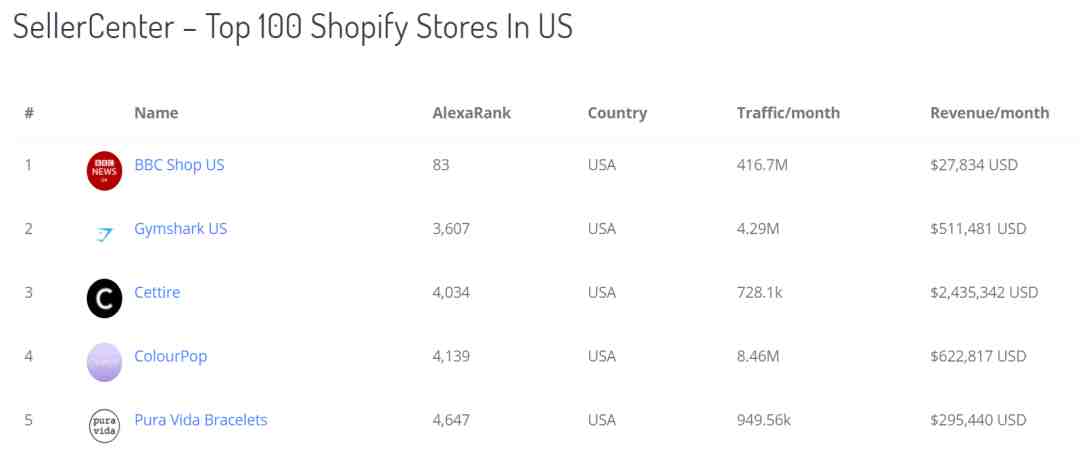Screen dimensions: 1080x453
Task: Click the # column header
Action: [29, 113]
